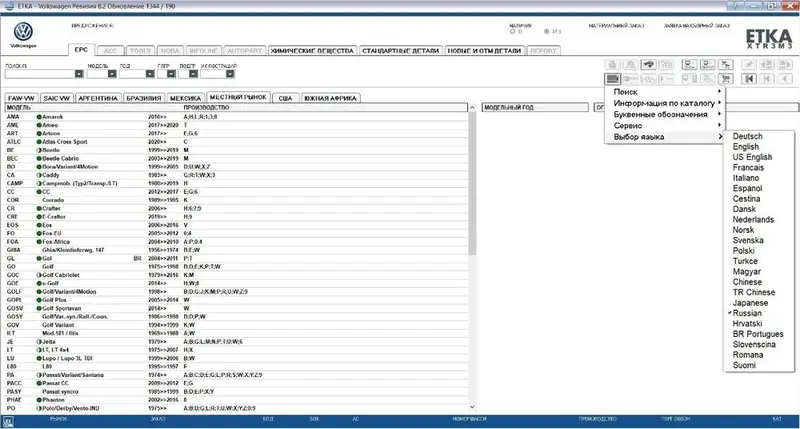
Task: Switch to ЮЖНАЯ АФРИКА market tab
Action: (x=330, y=98)
